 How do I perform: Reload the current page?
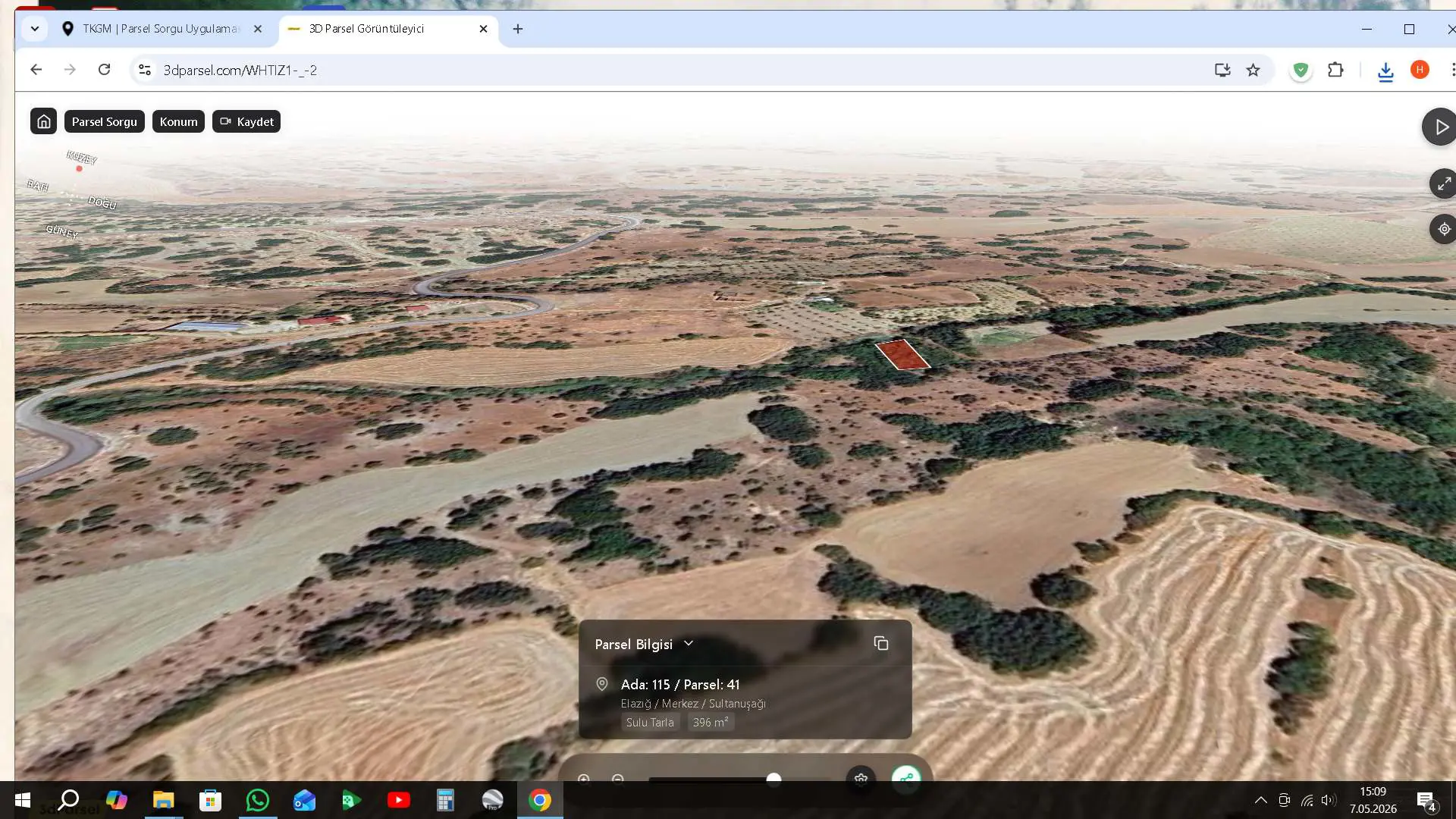(x=105, y=70)
